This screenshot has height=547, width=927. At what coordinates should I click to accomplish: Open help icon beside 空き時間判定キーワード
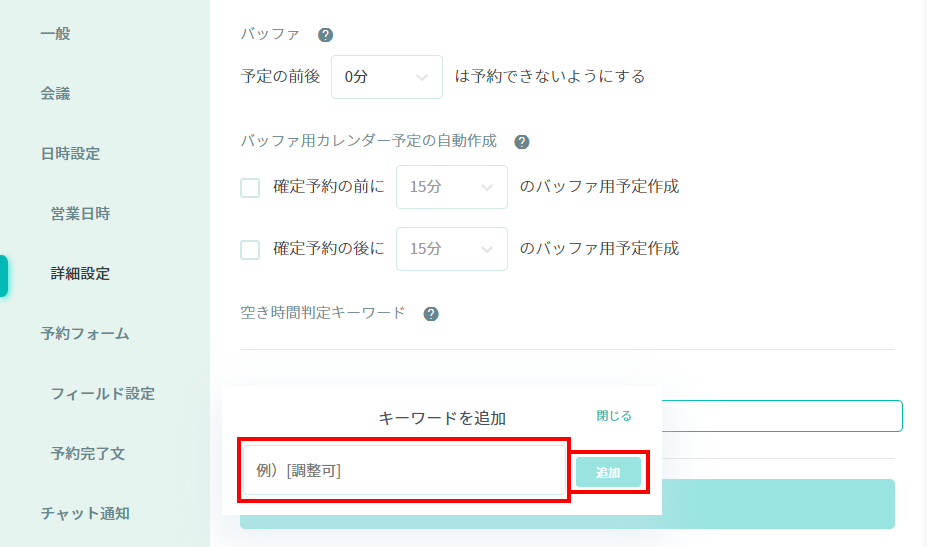coord(431,314)
